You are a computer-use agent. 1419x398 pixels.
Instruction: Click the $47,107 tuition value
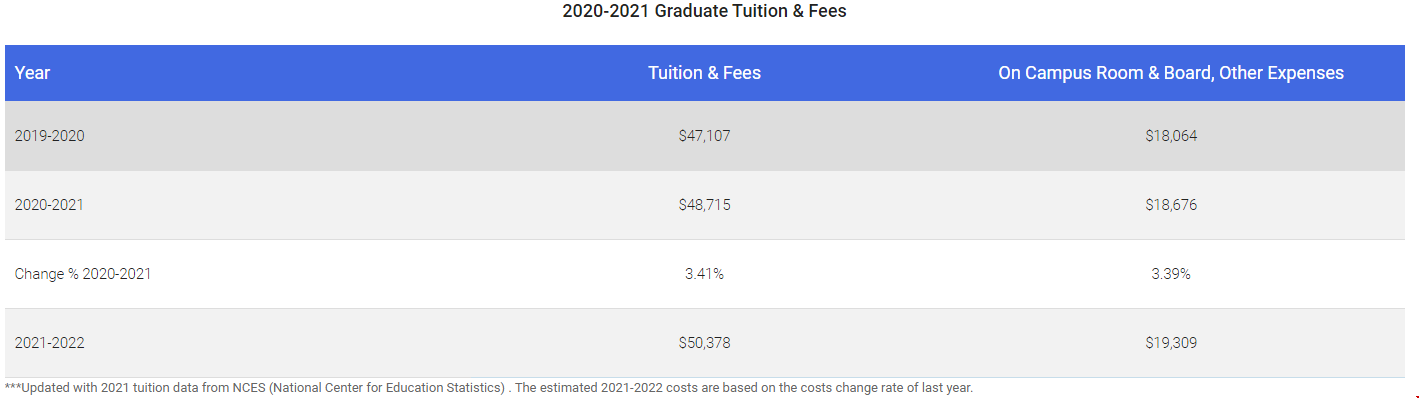[704, 136]
